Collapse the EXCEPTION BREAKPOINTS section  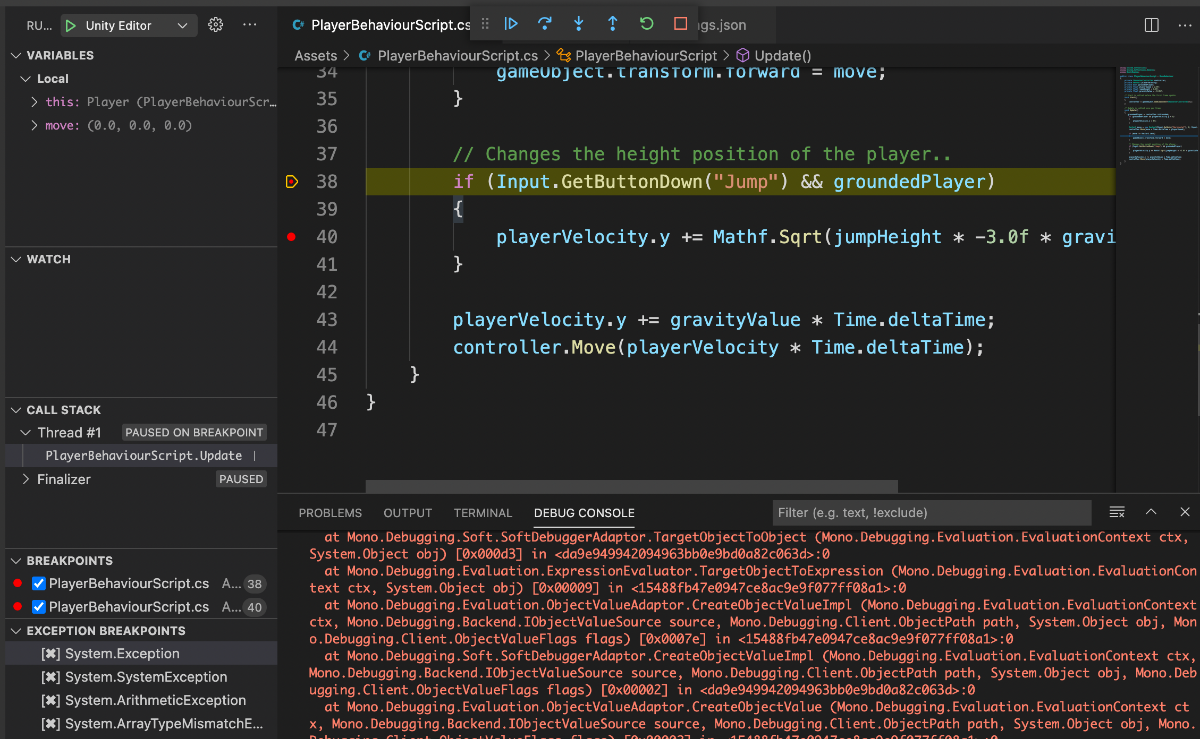pyautogui.click(x=15, y=631)
